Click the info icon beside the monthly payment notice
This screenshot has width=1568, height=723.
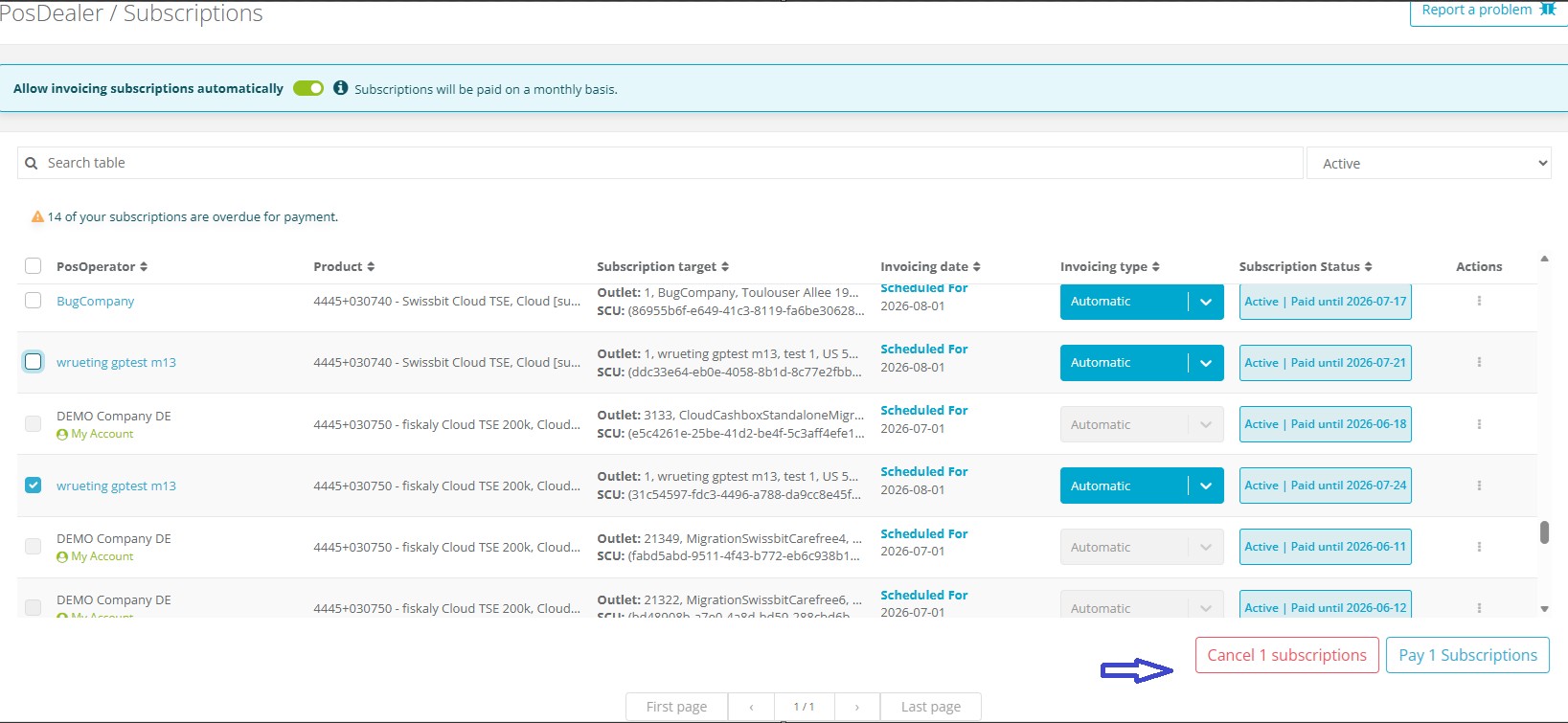(340, 88)
